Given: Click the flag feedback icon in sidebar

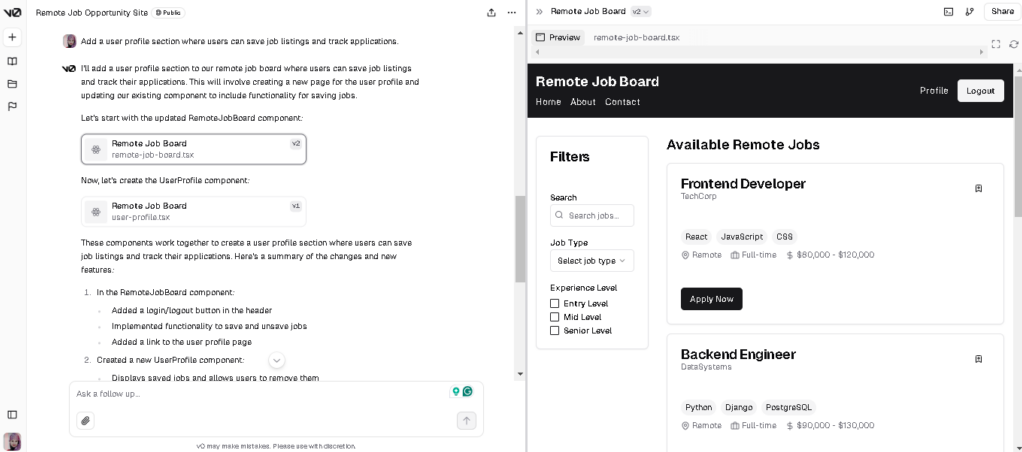Looking at the screenshot, I should (12, 106).
